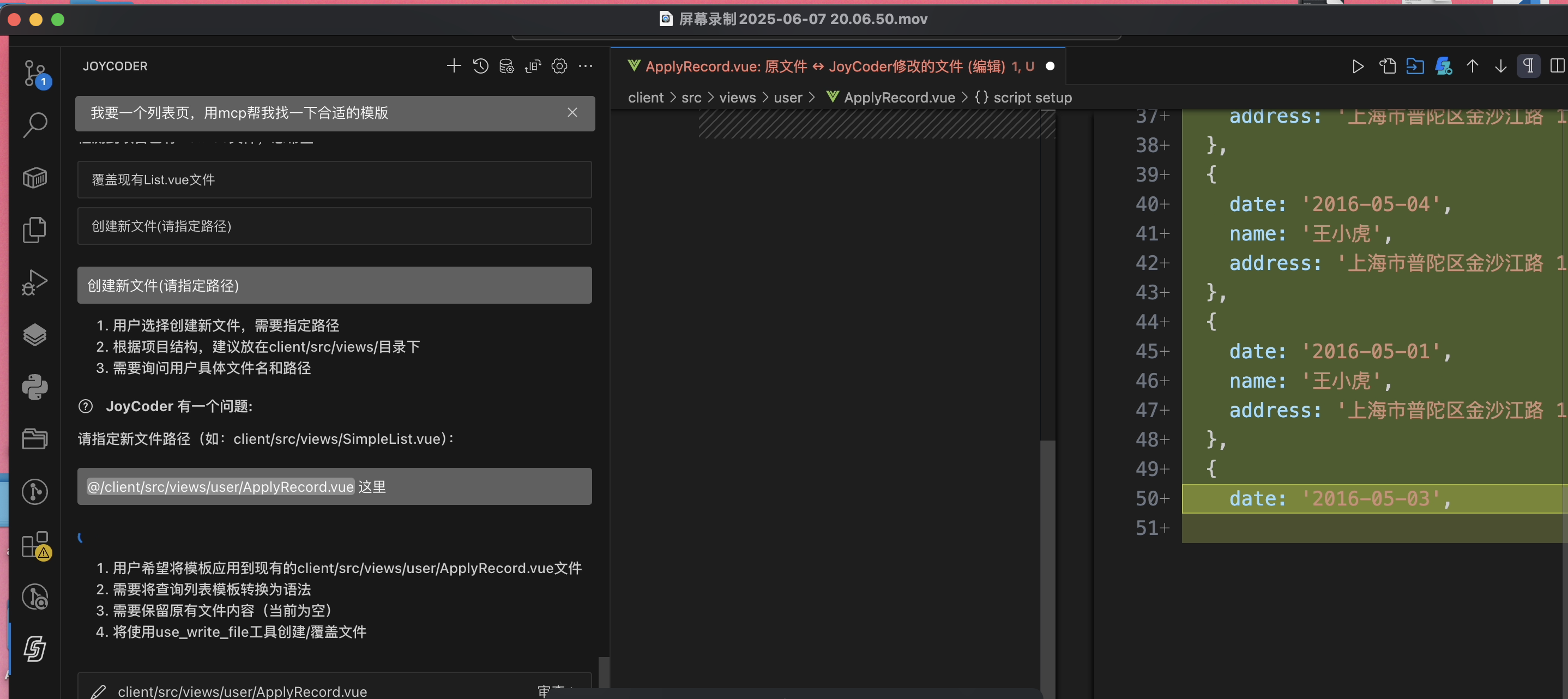The width and height of the screenshot is (1568, 699).
Task: Open the container box view icon
Action: pyautogui.click(x=35, y=178)
